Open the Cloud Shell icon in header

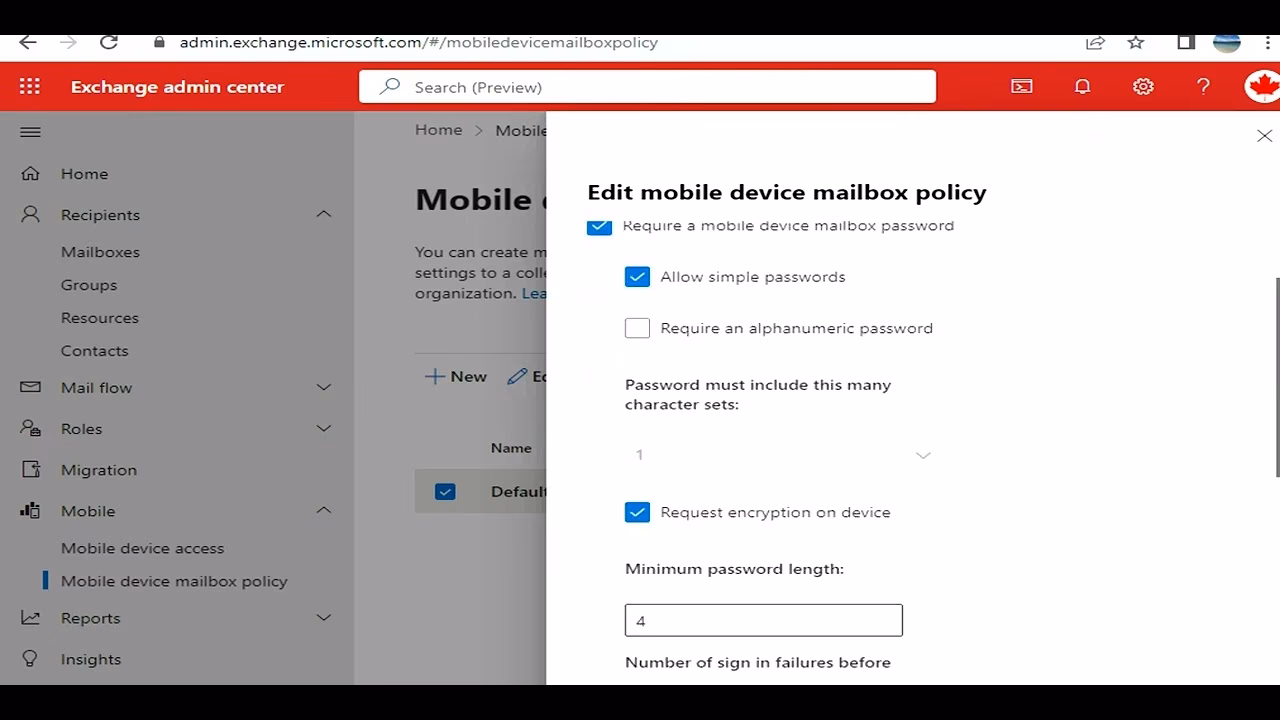tap(1021, 87)
